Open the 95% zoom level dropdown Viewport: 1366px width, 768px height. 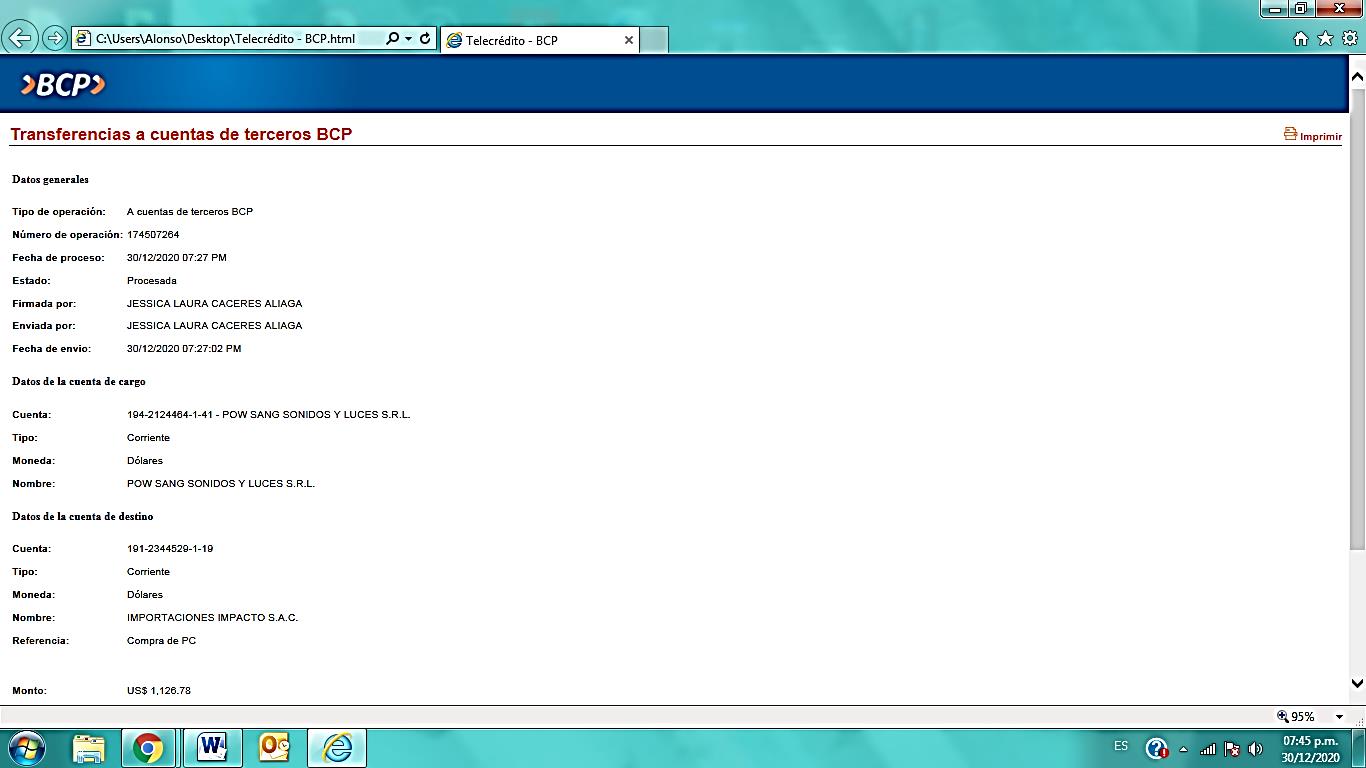tap(1339, 717)
